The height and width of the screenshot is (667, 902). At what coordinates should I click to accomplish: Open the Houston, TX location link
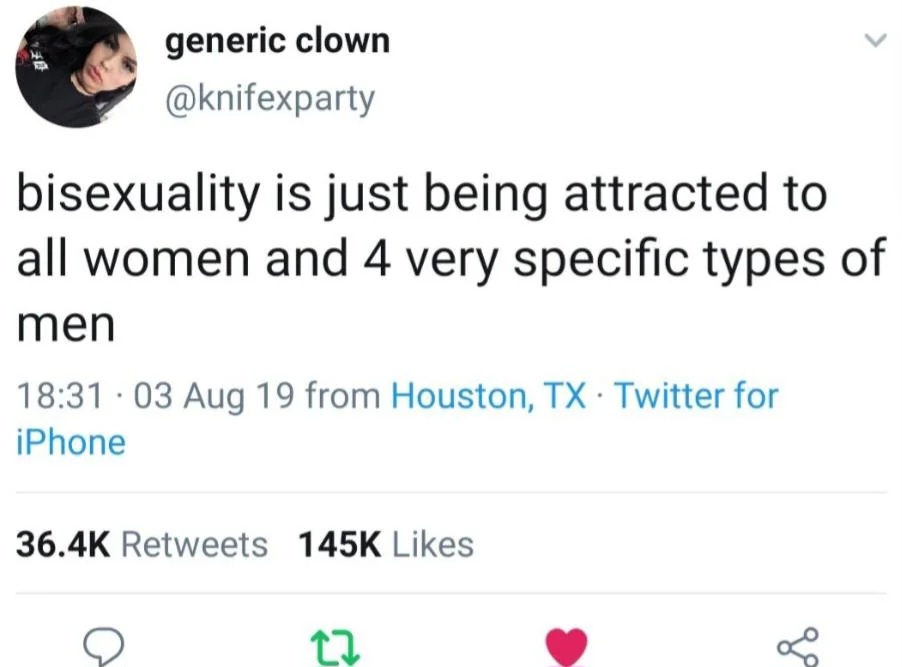(x=488, y=396)
